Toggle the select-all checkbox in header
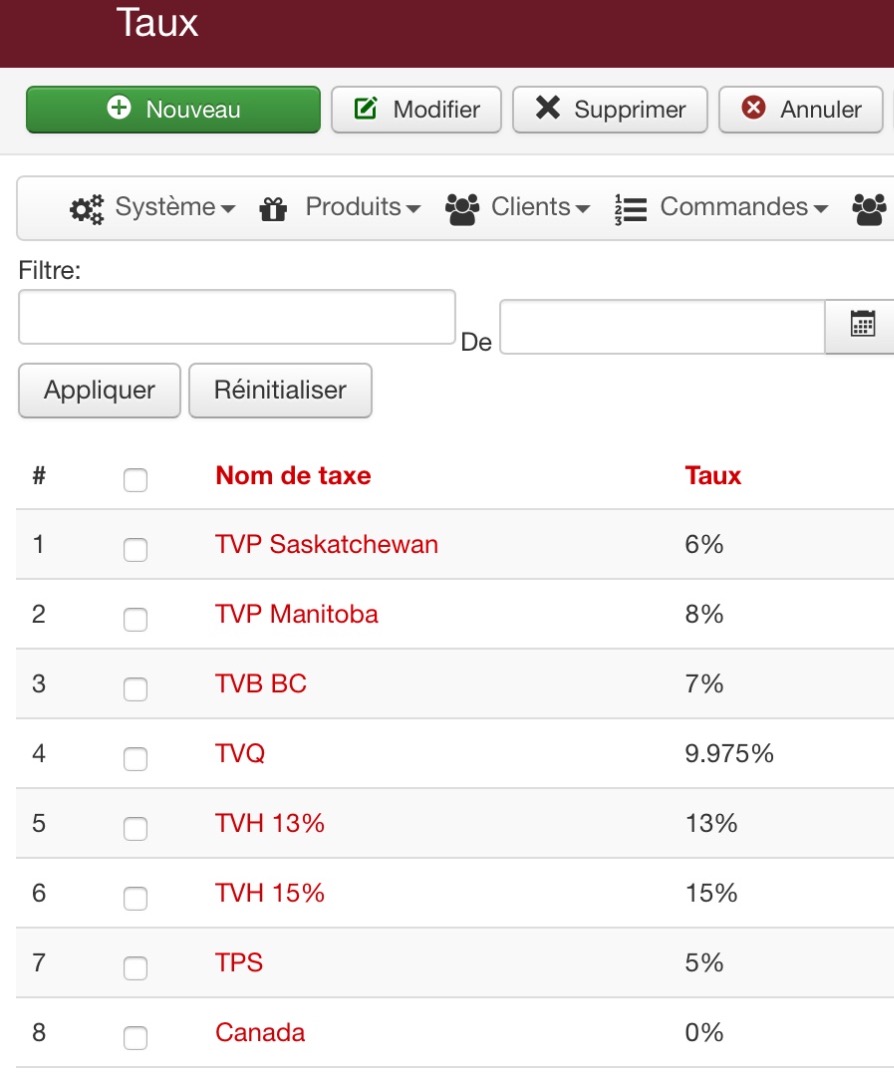The image size is (894, 1080). (x=135, y=481)
